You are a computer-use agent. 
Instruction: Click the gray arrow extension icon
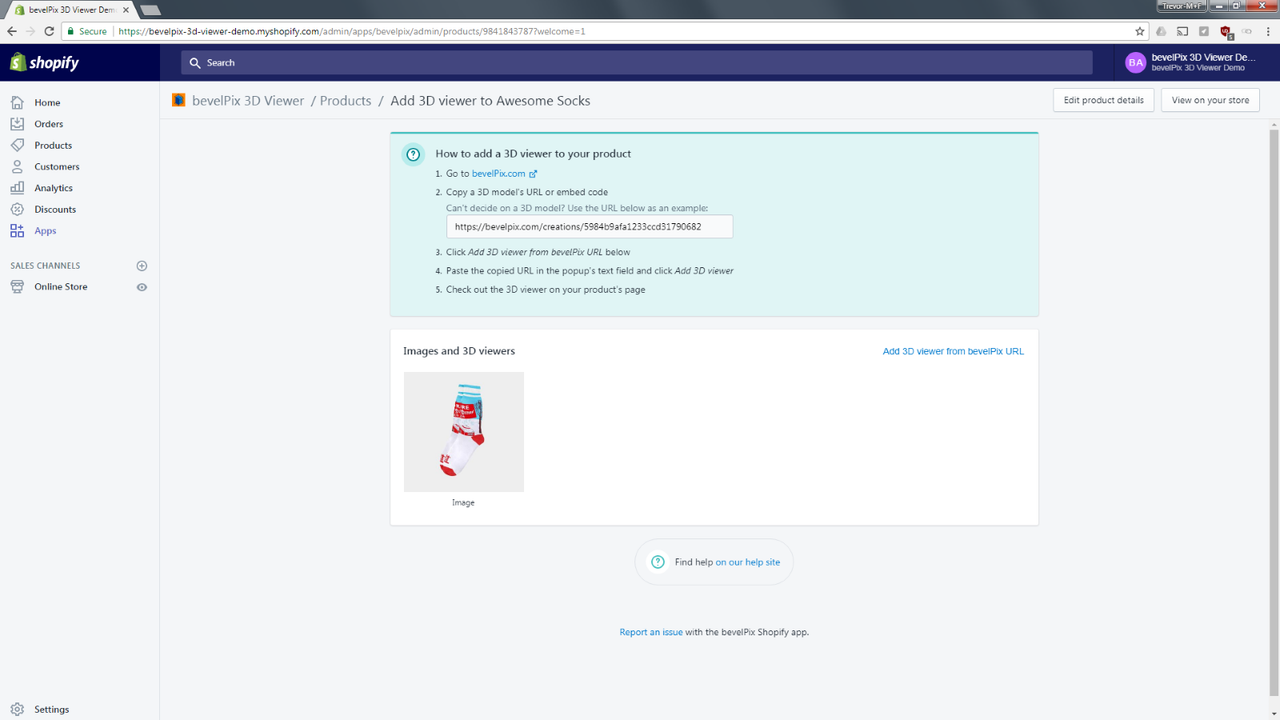pyautogui.click(x=1204, y=31)
